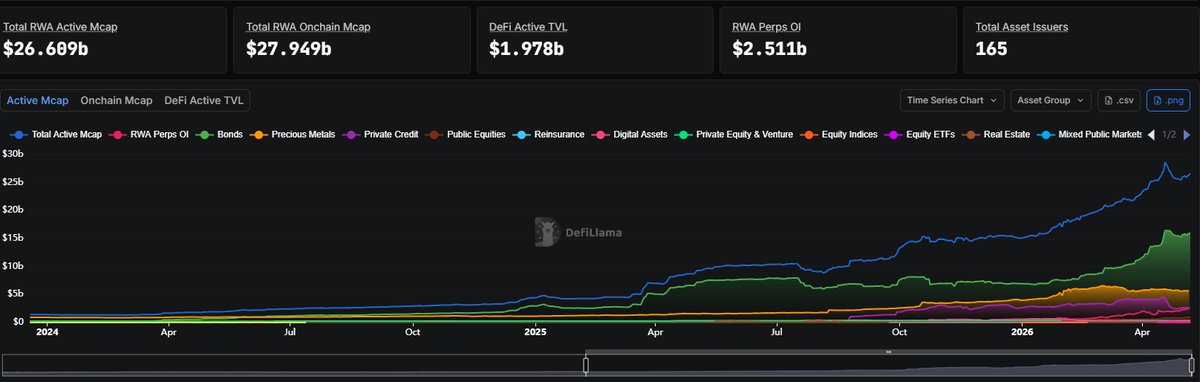Switch to the Active Mcap tab

coord(38,100)
